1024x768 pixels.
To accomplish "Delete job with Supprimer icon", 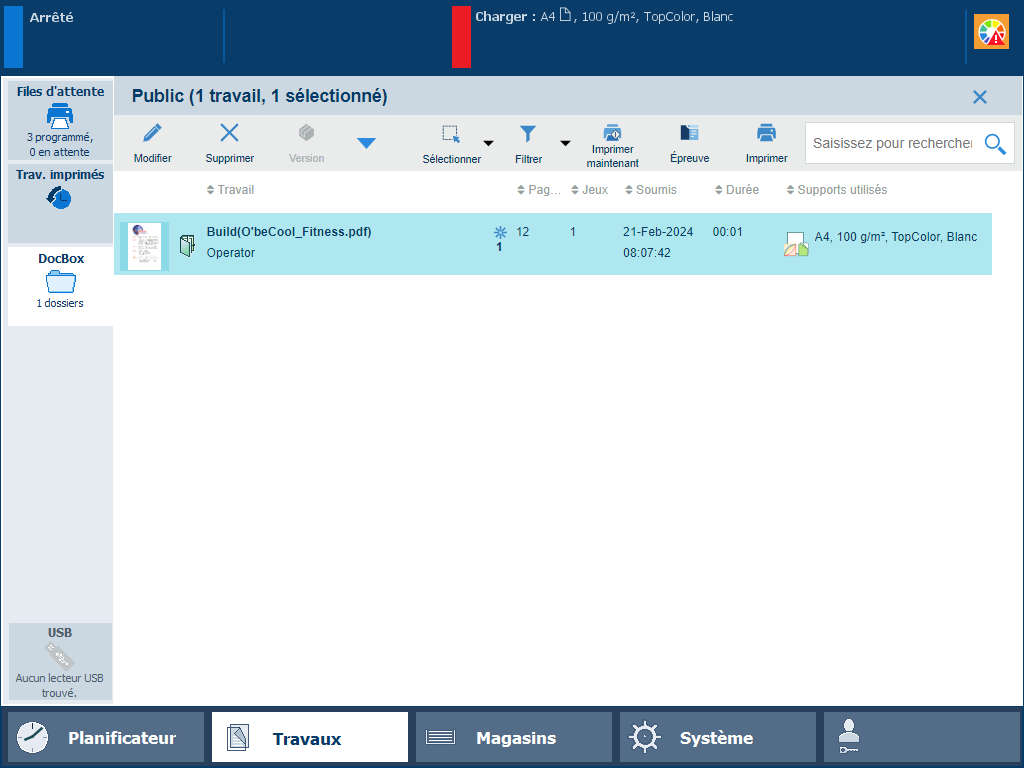I will point(229,134).
